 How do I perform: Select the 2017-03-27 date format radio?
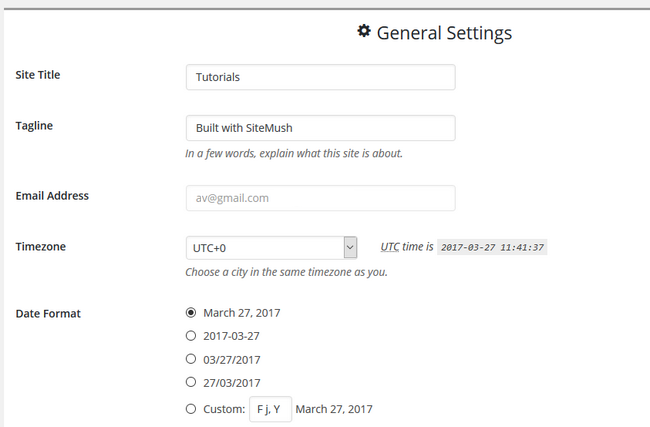(x=191, y=336)
